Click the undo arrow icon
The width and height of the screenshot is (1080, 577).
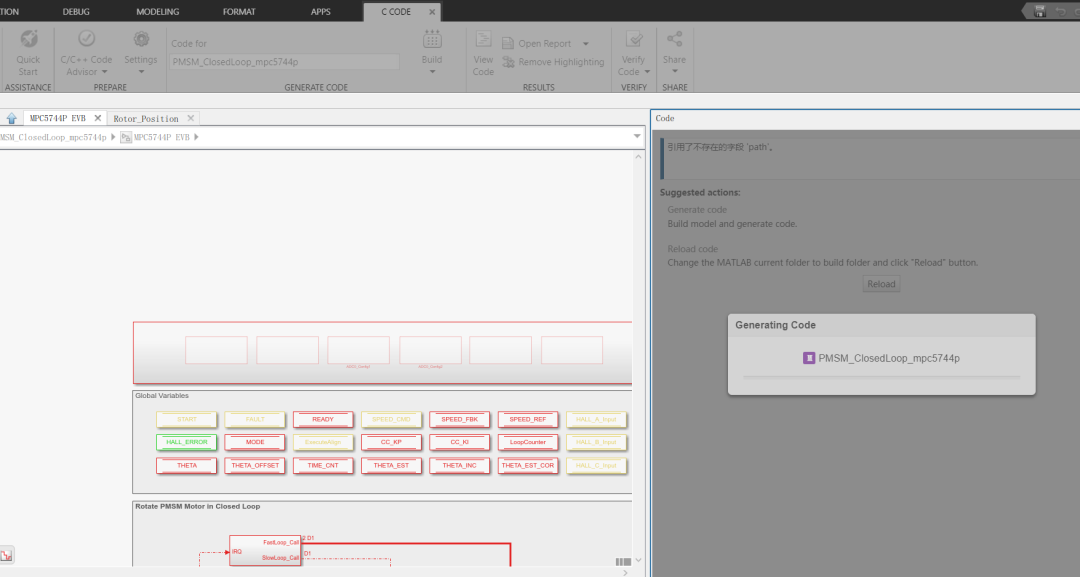pyautogui.click(x=1061, y=11)
